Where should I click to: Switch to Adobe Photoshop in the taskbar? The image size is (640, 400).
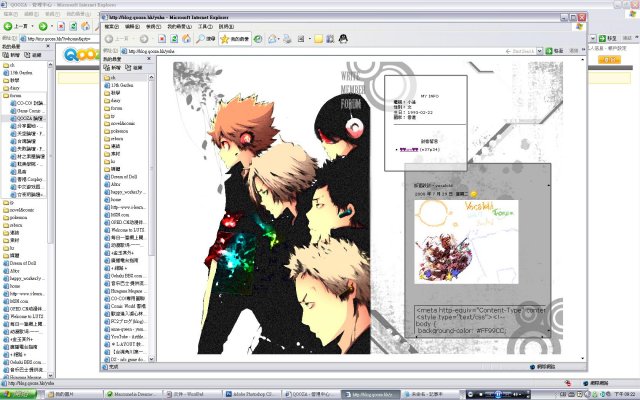click(251, 394)
